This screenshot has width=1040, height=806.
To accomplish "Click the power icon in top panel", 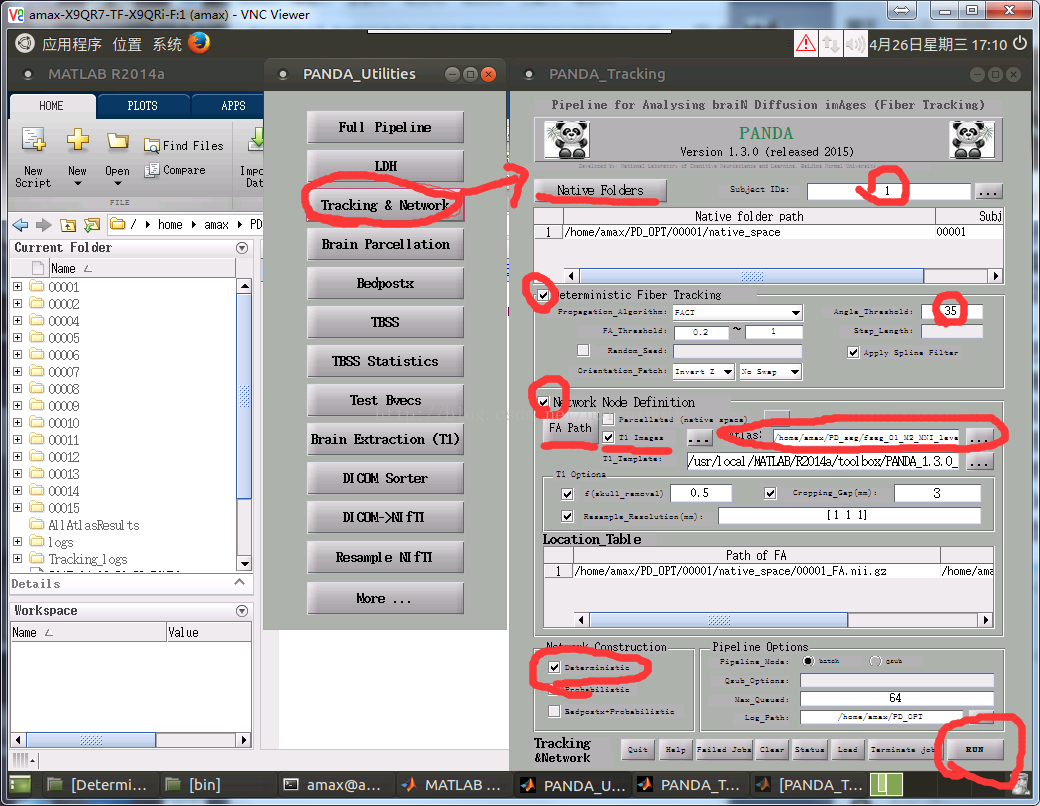I will click(1020, 44).
